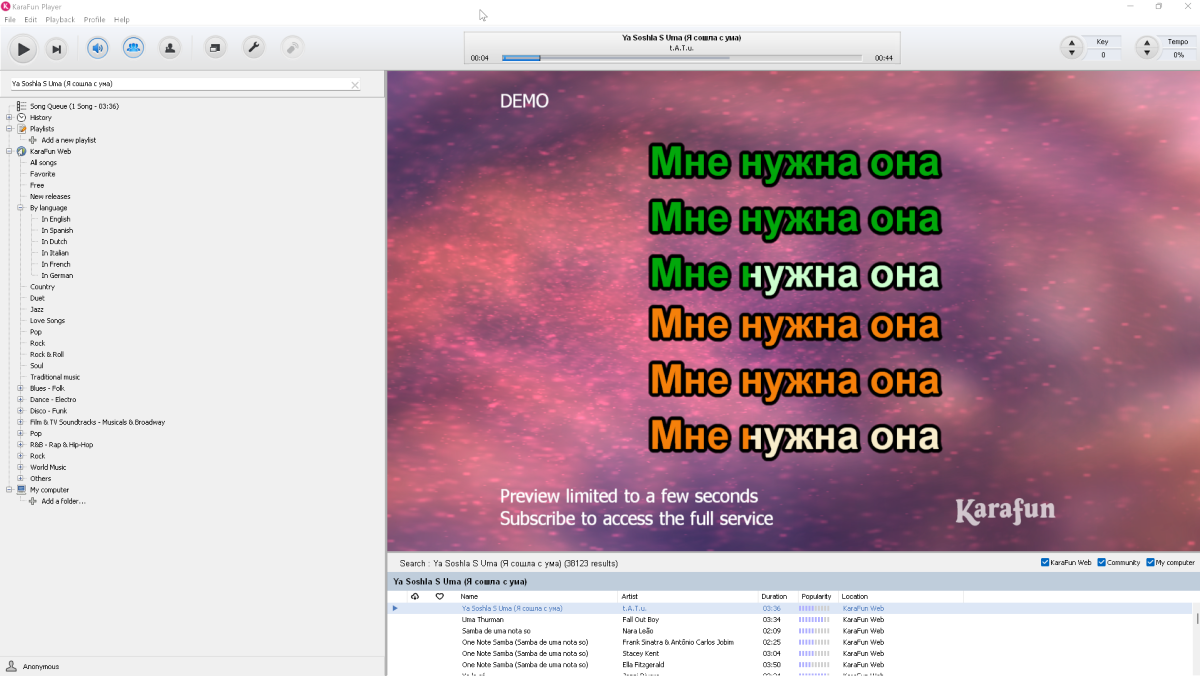The height and width of the screenshot is (676, 1200).
Task: Increase key with up arrow
Action: coord(1072,43)
